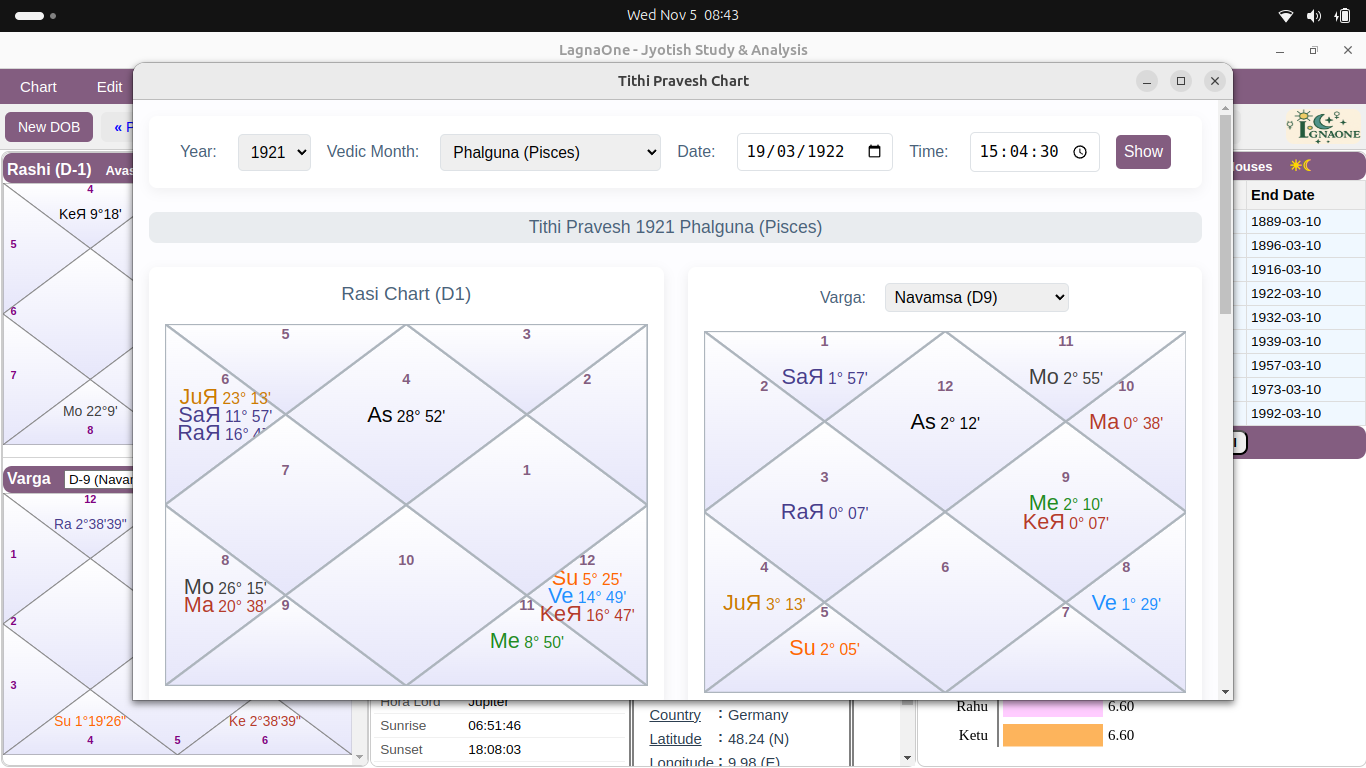Open the Year dropdown showing 1921
The height and width of the screenshot is (768, 1366).
coord(274,151)
